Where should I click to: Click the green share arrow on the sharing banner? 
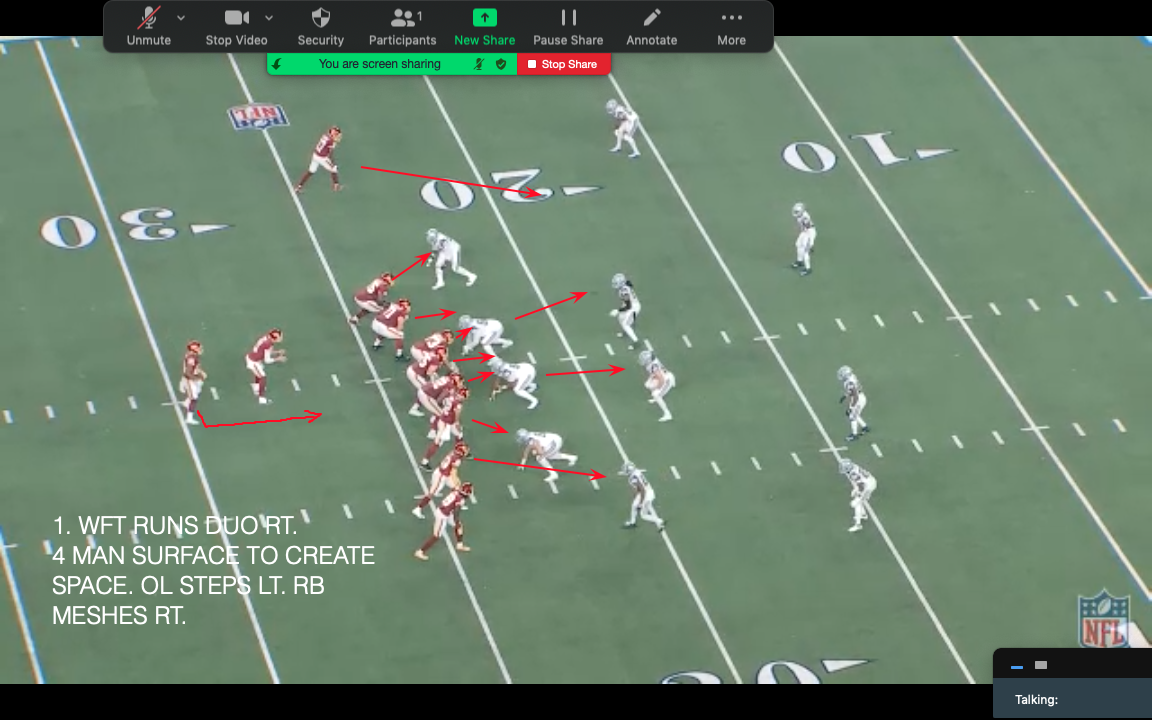[x=277, y=63]
